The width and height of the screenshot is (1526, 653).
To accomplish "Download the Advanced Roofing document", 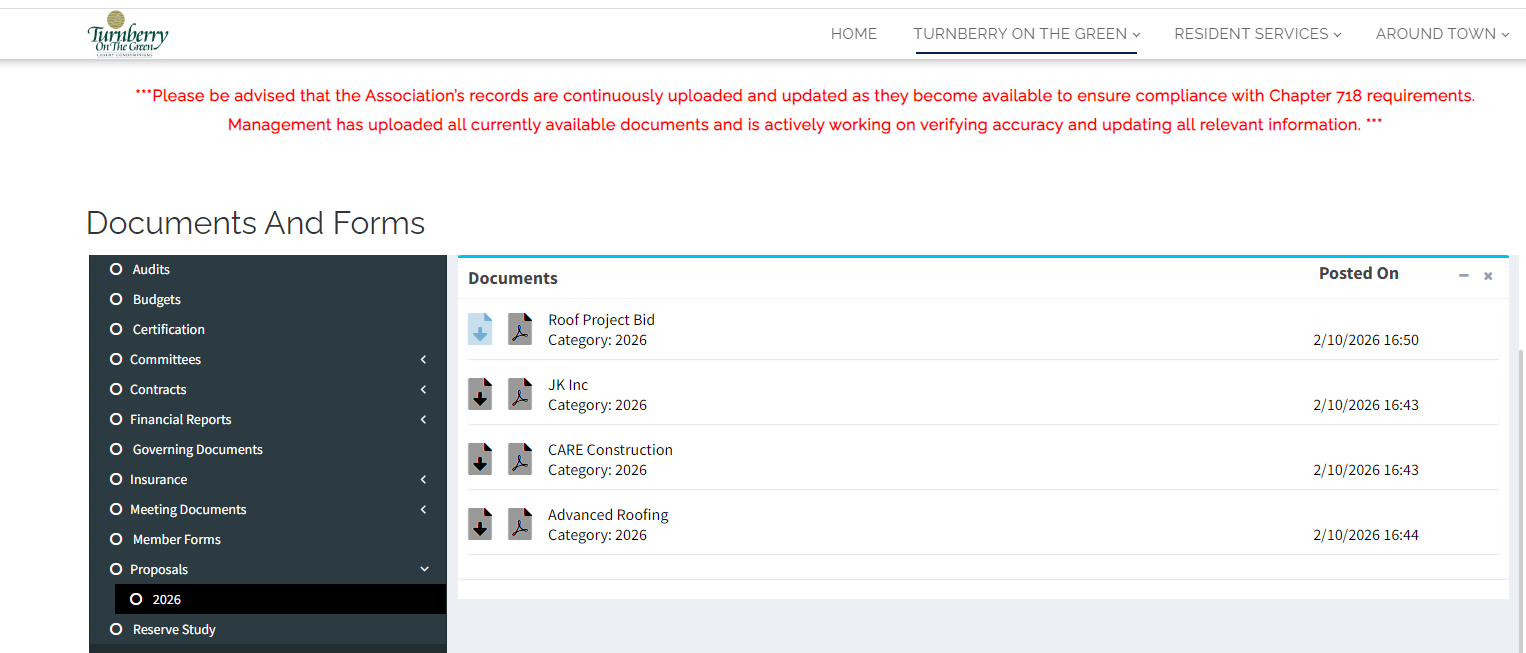I will pyautogui.click(x=480, y=524).
